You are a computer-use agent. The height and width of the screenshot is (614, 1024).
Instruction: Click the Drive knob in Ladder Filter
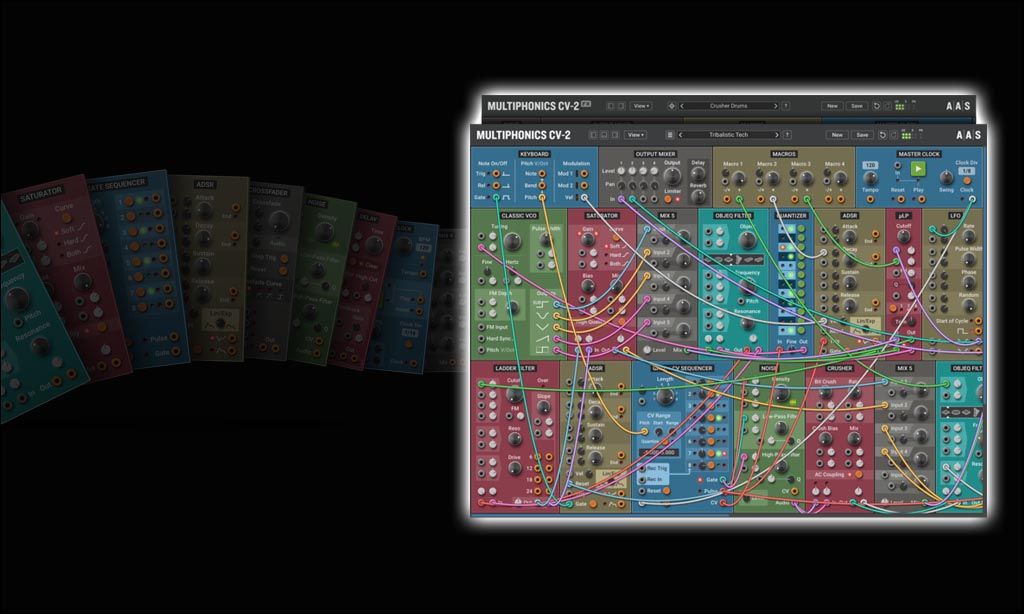(x=514, y=470)
